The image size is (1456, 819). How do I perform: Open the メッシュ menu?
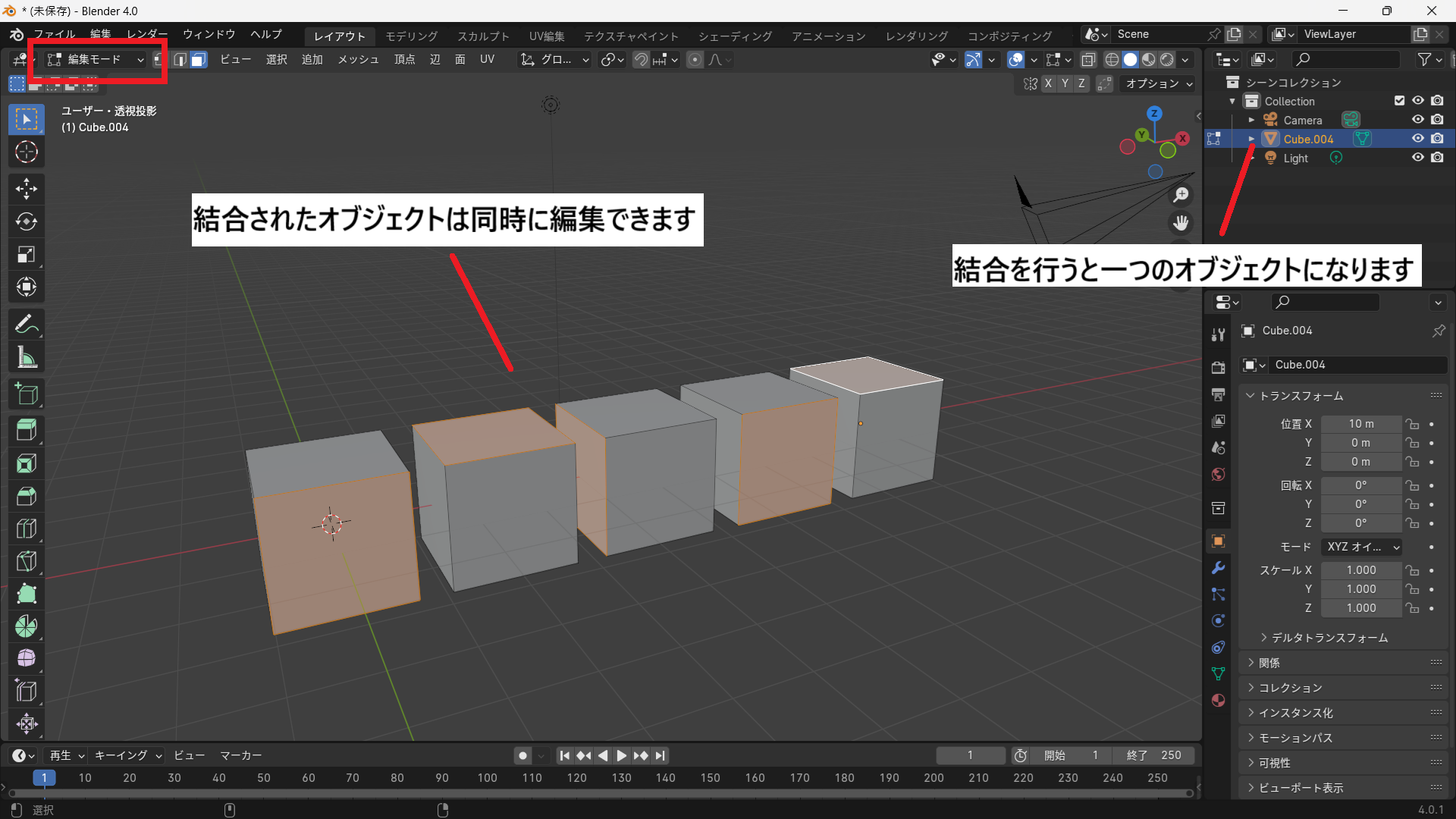(358, 60)
